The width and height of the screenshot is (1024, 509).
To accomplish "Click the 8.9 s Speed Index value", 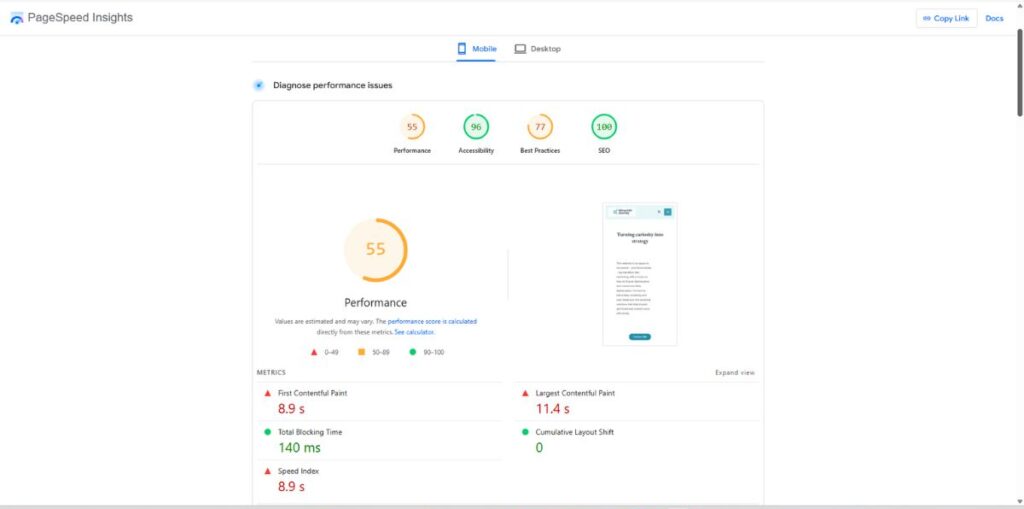I will click(x=291, y=487).
